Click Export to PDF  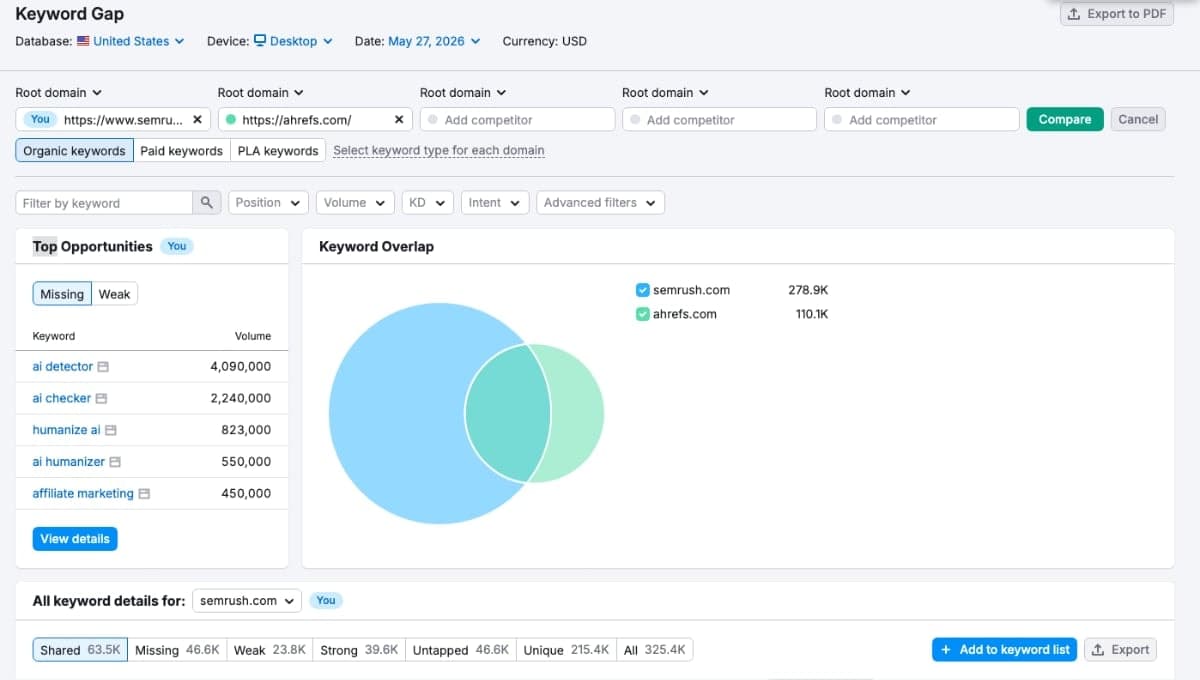pos(1117,14)
